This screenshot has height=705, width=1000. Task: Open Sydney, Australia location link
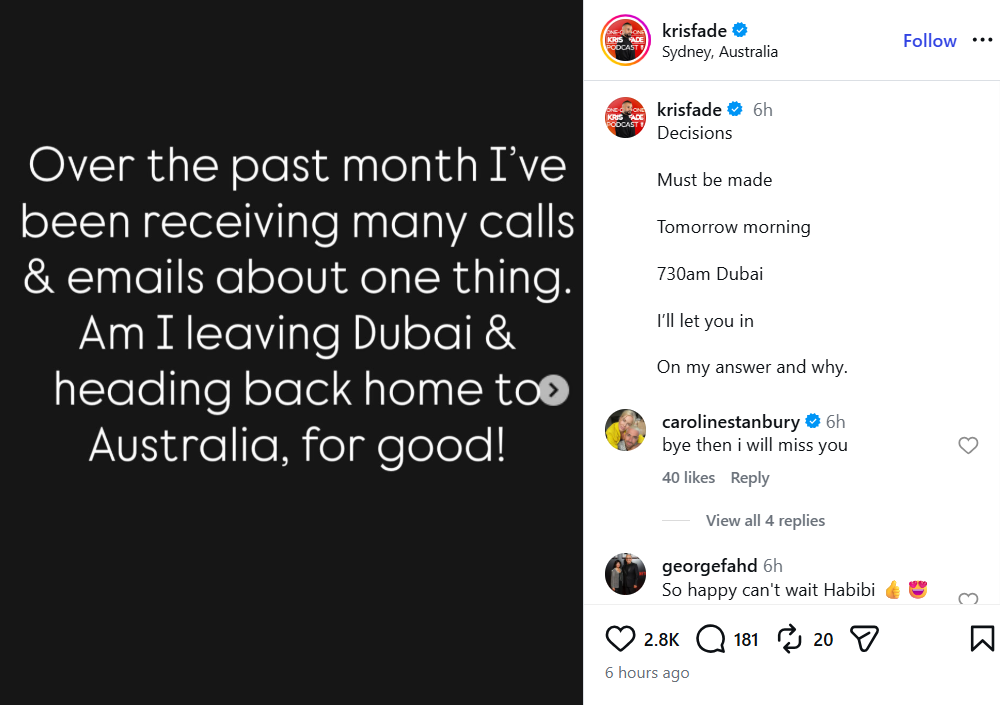tap(719, 52)
